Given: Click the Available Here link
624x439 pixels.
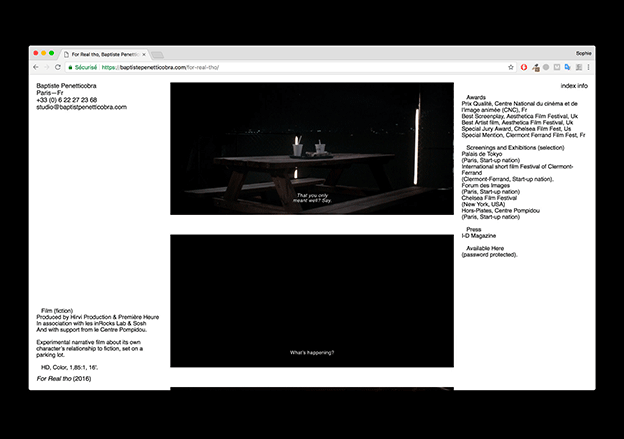Looking at the screenshot, I should (x=485, y=248).
